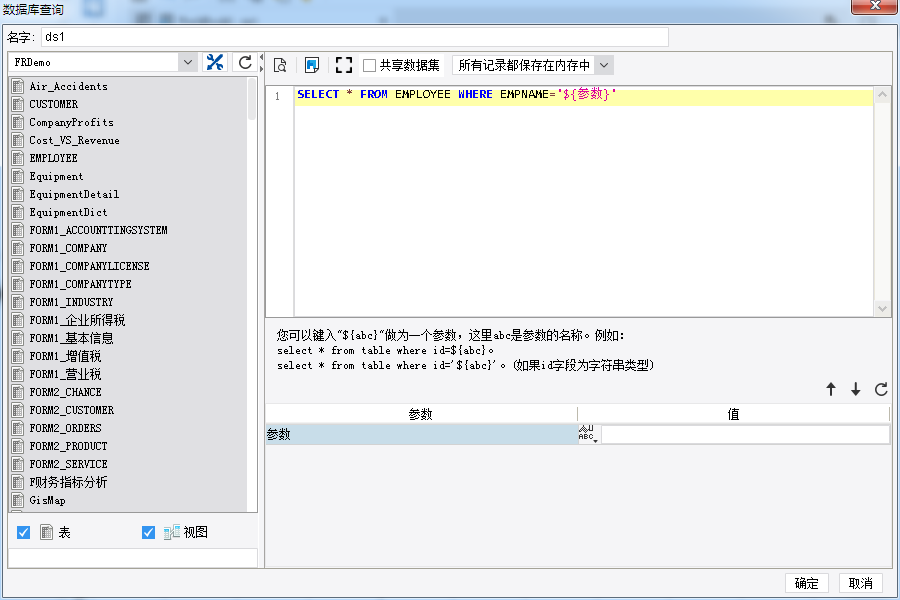Change the value type of 参数
Image resolution: width=900 pixels, height=600 pixels.
(x=588, y=434)
